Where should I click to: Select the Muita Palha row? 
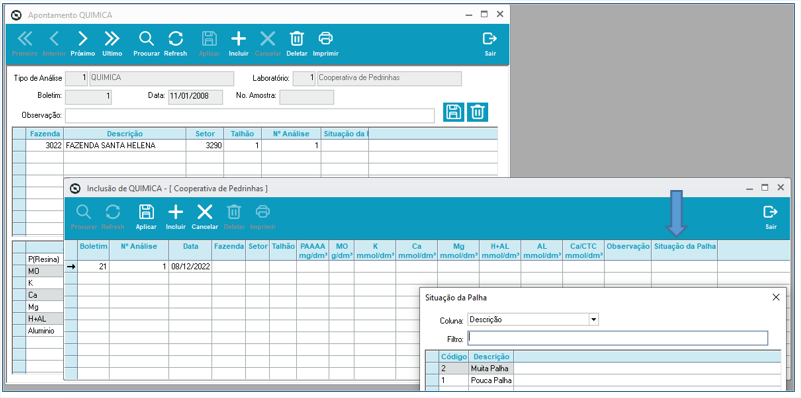pyautogui.click(x=603, y=368)
